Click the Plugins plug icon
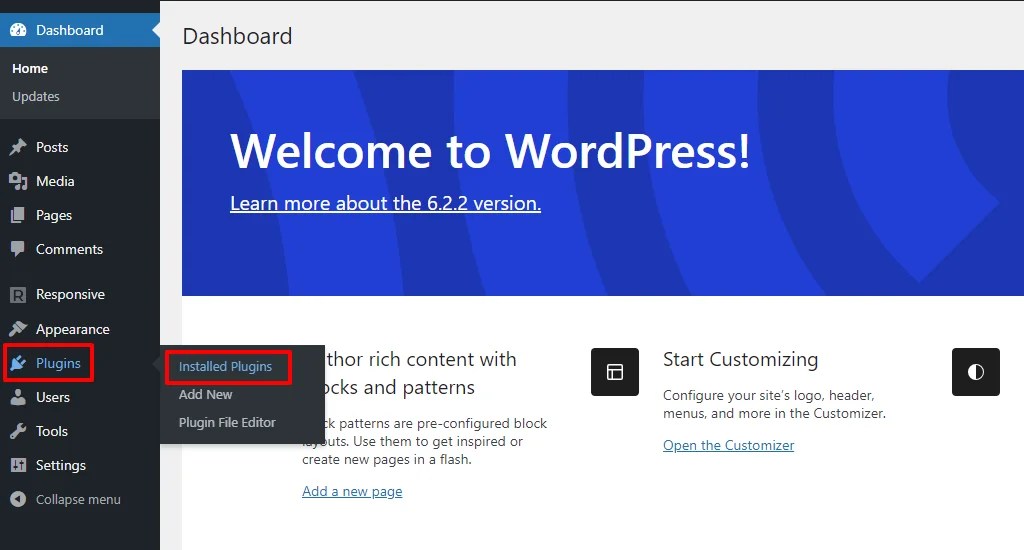Screen dimensions: 1024x550 click(18, 363)
